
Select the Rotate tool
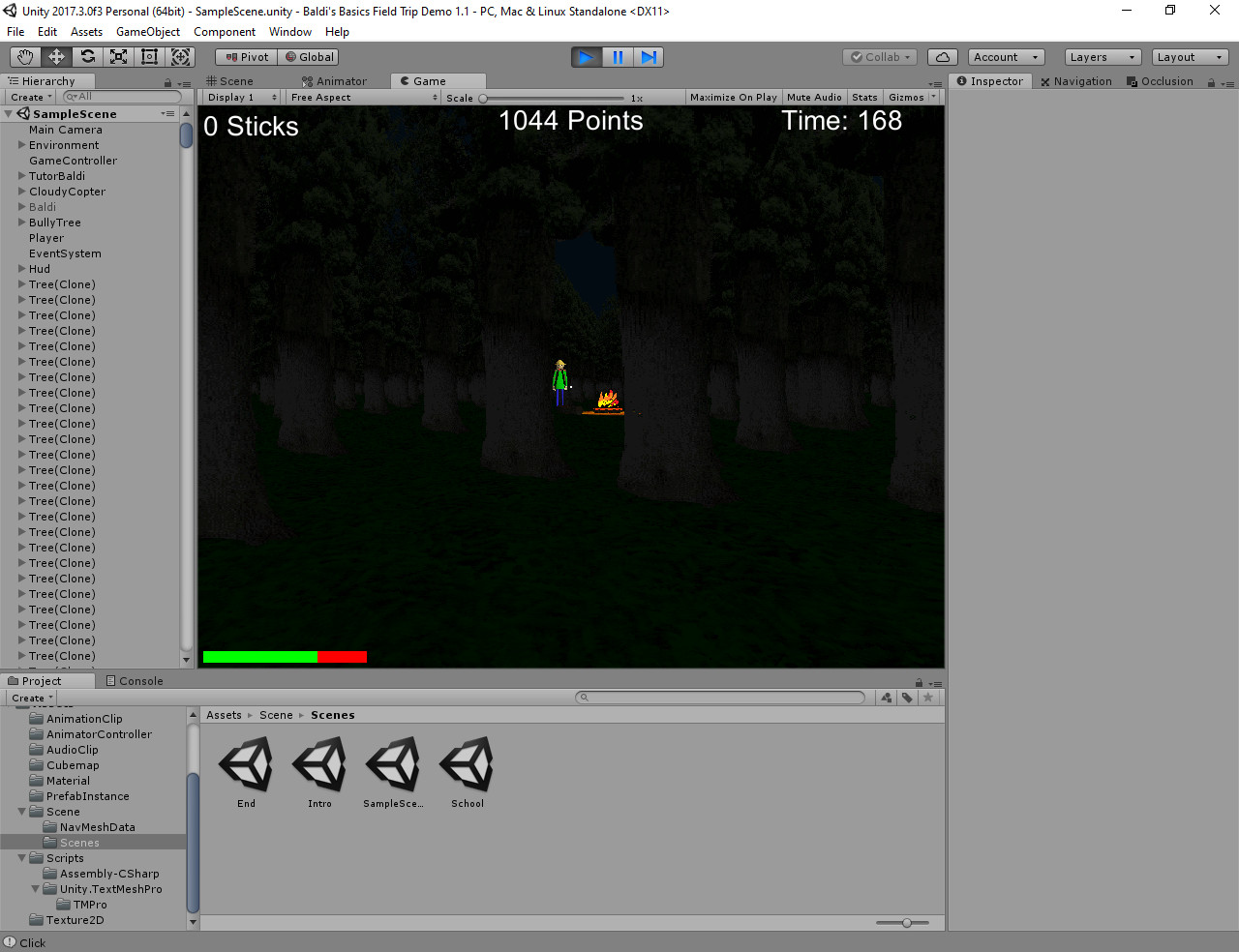click(86, 56)
